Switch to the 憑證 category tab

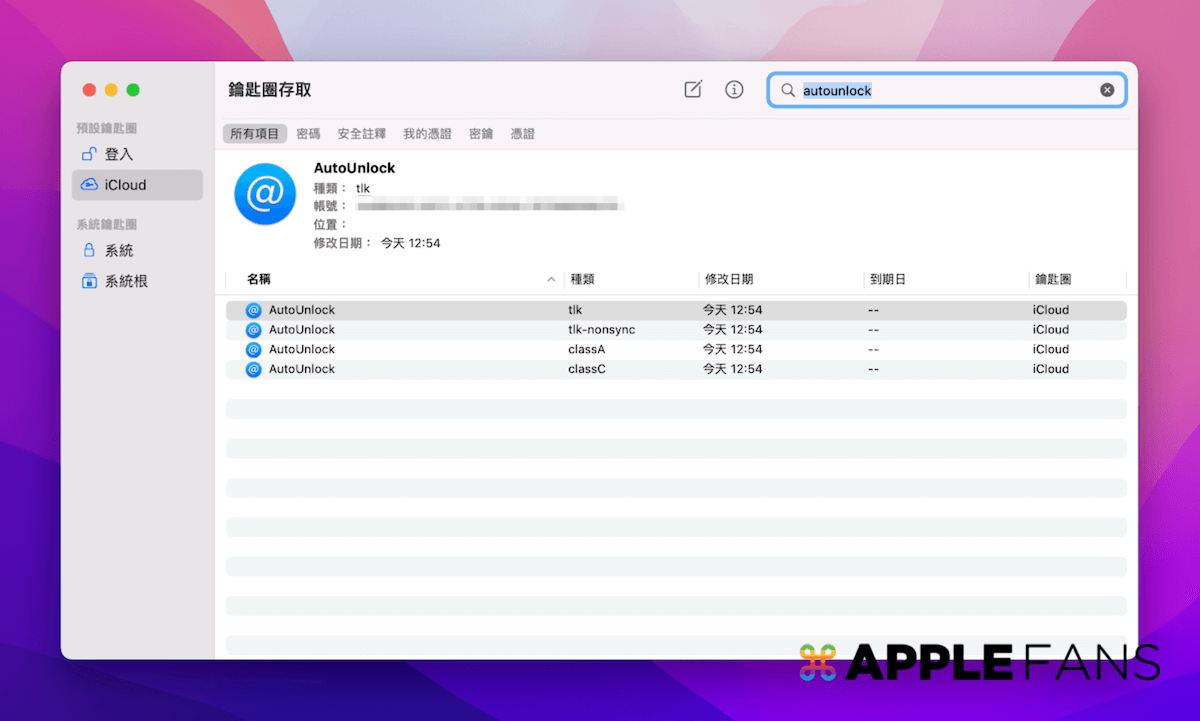[x=523, y=133]
